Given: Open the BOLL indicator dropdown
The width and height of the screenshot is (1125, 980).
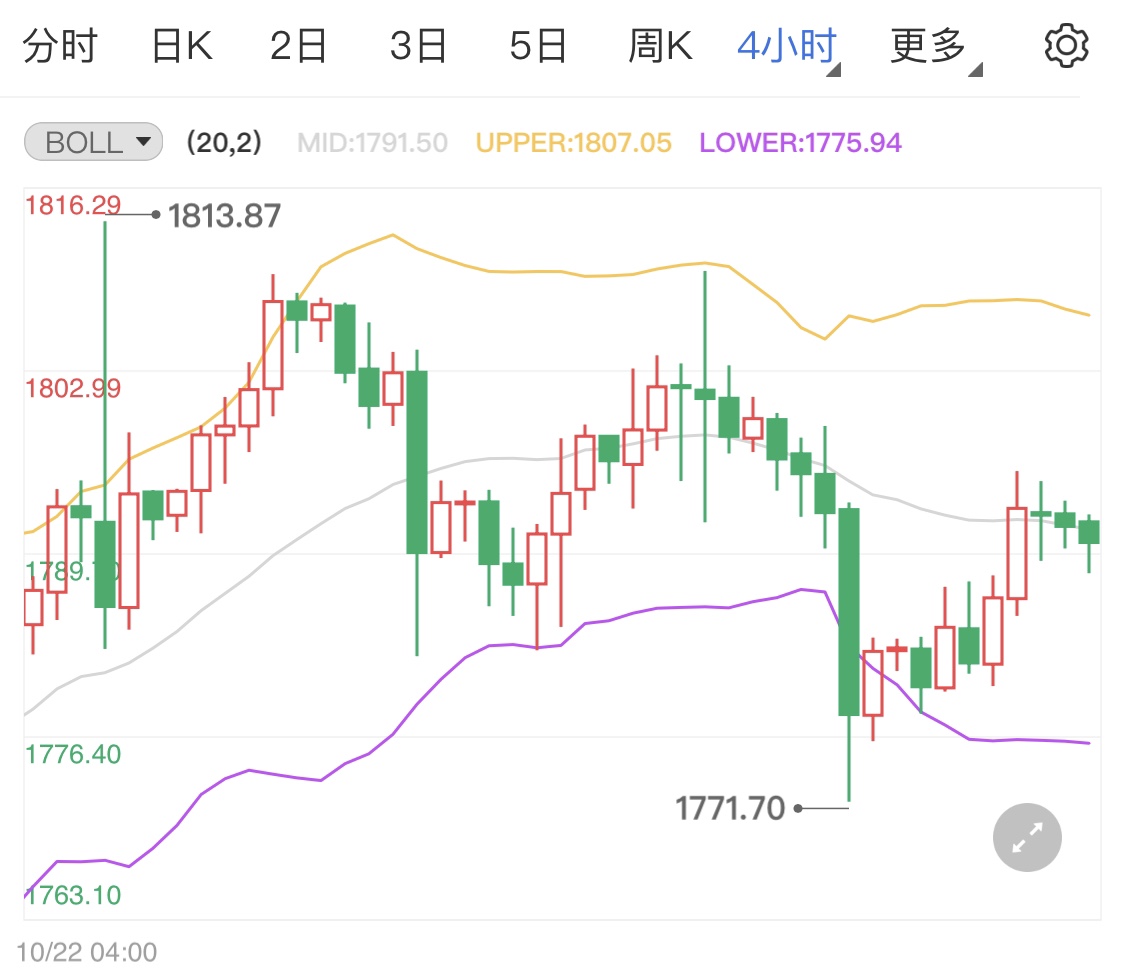Looking at the screenshot, I should [93, 141].
